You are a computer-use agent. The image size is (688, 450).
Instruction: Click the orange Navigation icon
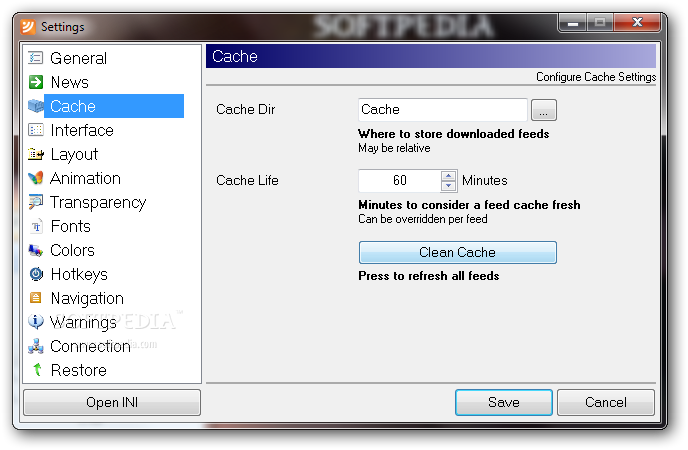tap(36, 298)
